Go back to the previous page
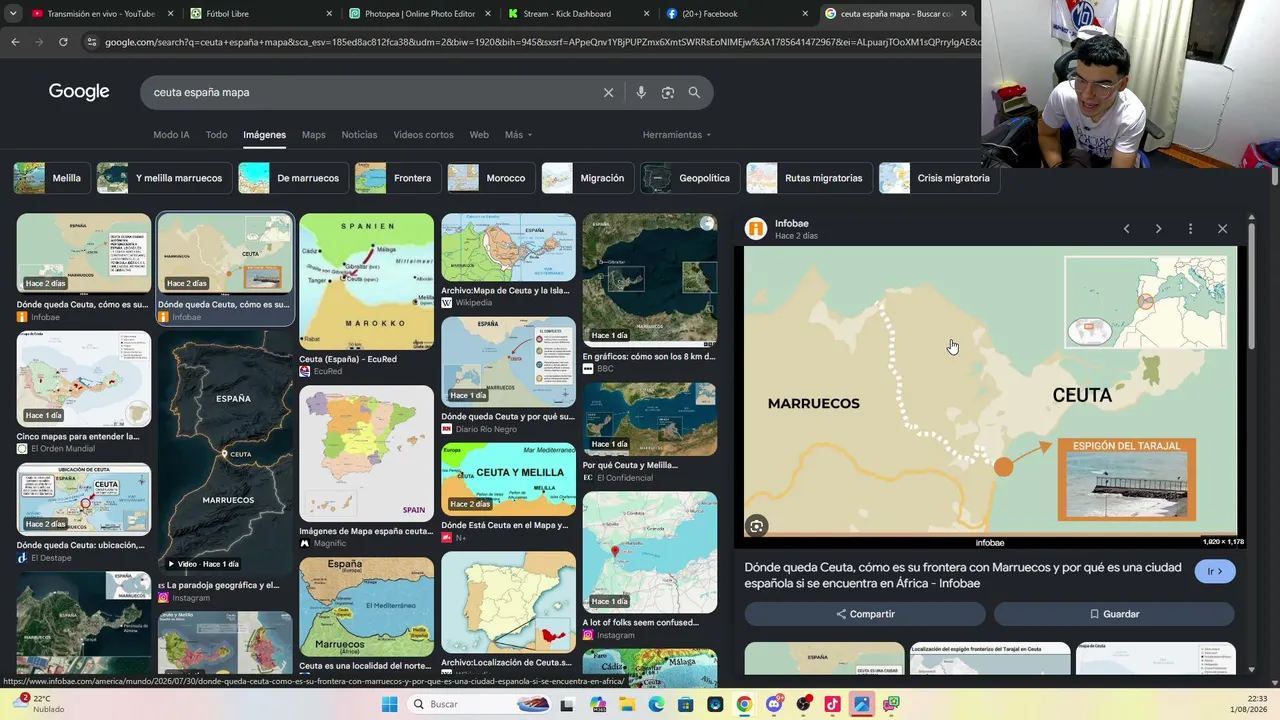Image resolution: width=1280 pixels, height=720 pixels. pos(15,42)
